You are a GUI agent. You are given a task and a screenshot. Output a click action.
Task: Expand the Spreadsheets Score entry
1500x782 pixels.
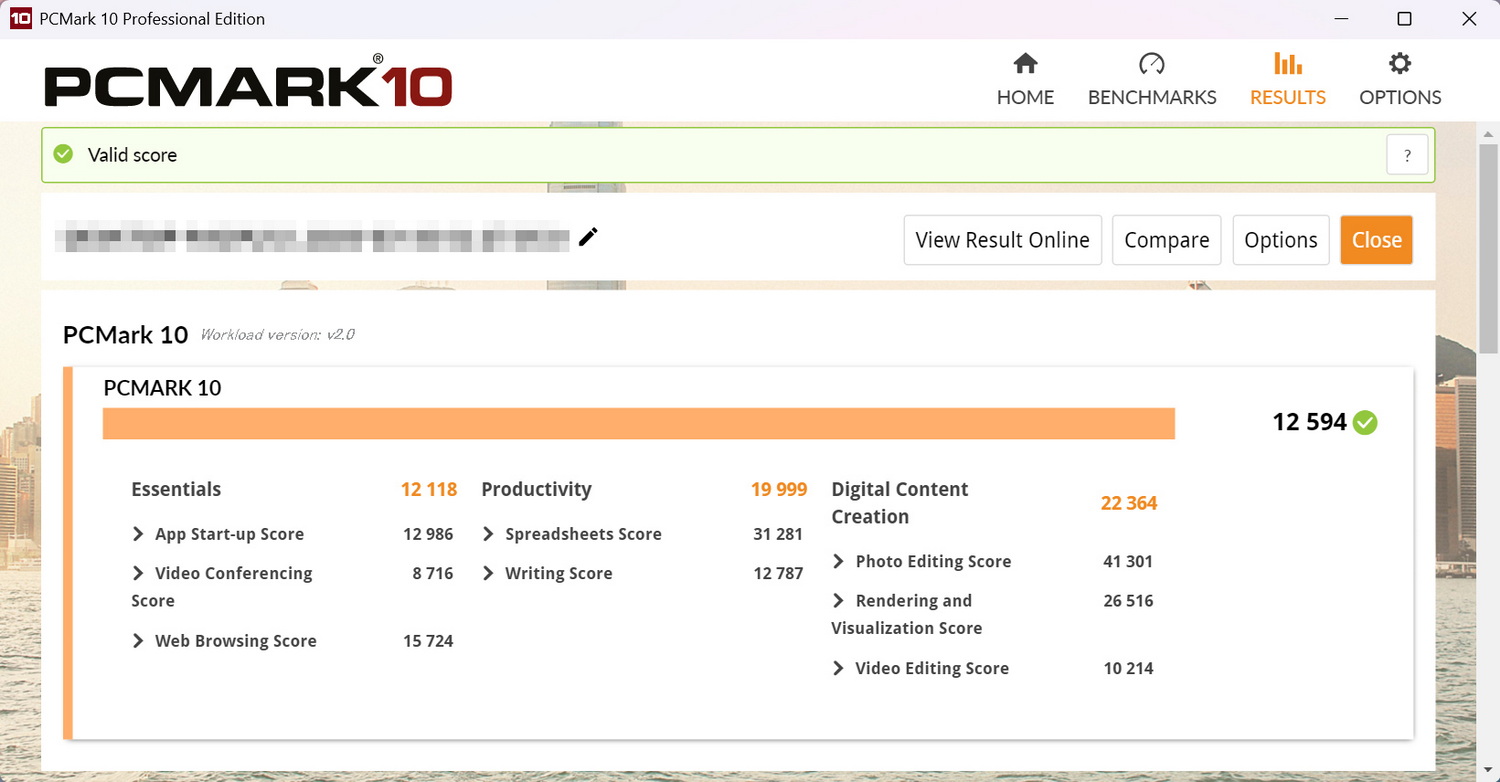click(x=488, y=533)
